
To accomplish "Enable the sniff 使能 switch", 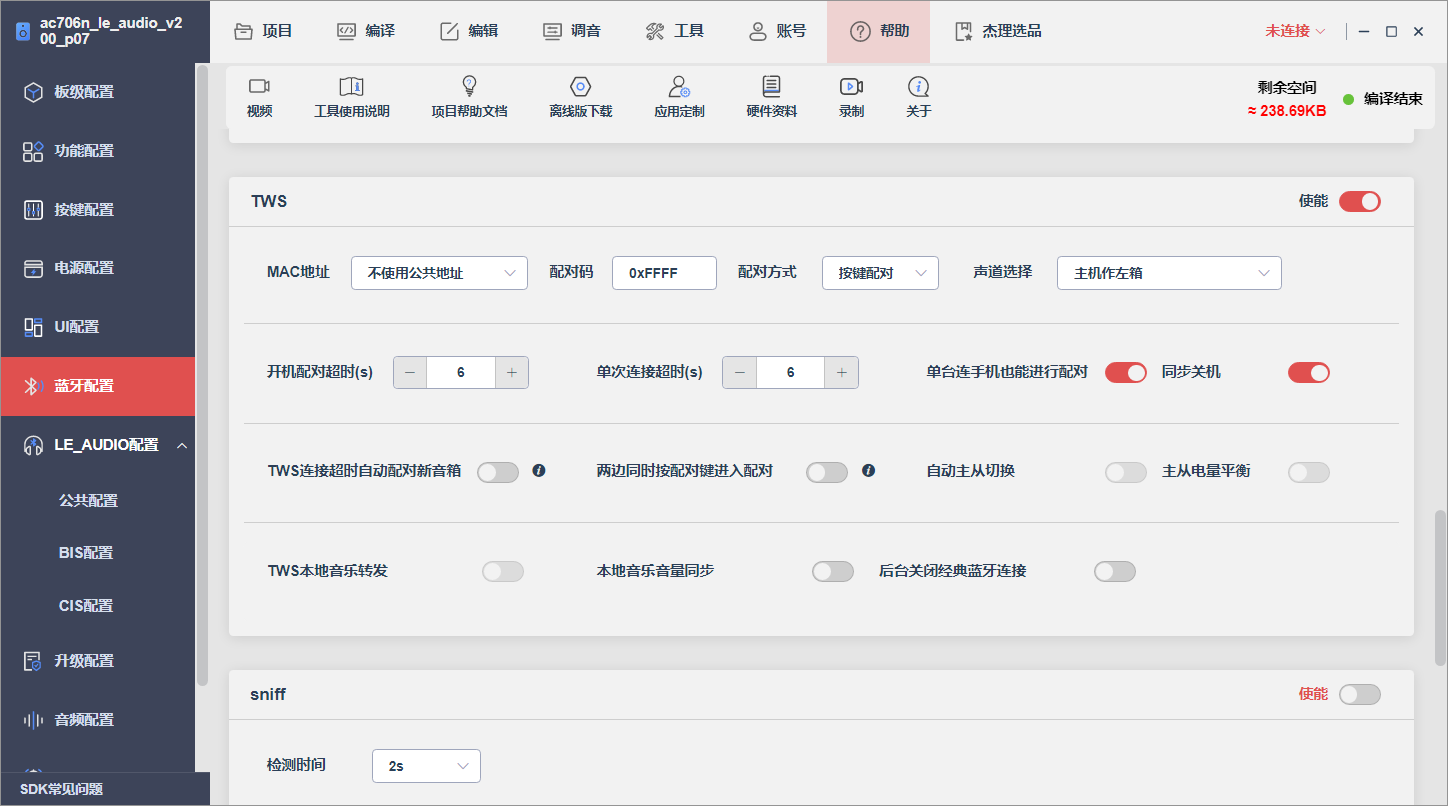I will [1360, 694].
